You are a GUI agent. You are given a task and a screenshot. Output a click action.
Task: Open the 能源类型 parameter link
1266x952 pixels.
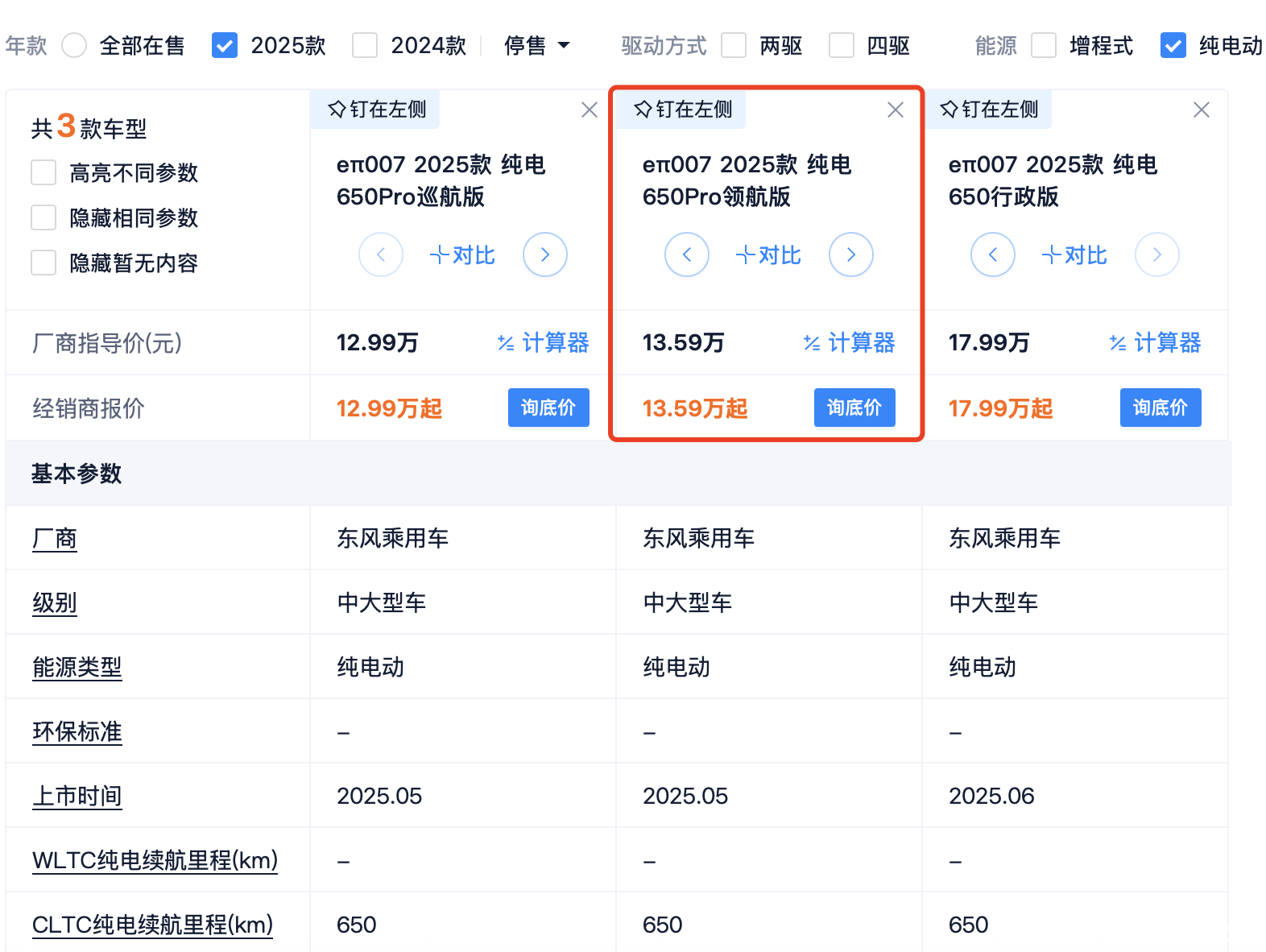tap(77, 667)
